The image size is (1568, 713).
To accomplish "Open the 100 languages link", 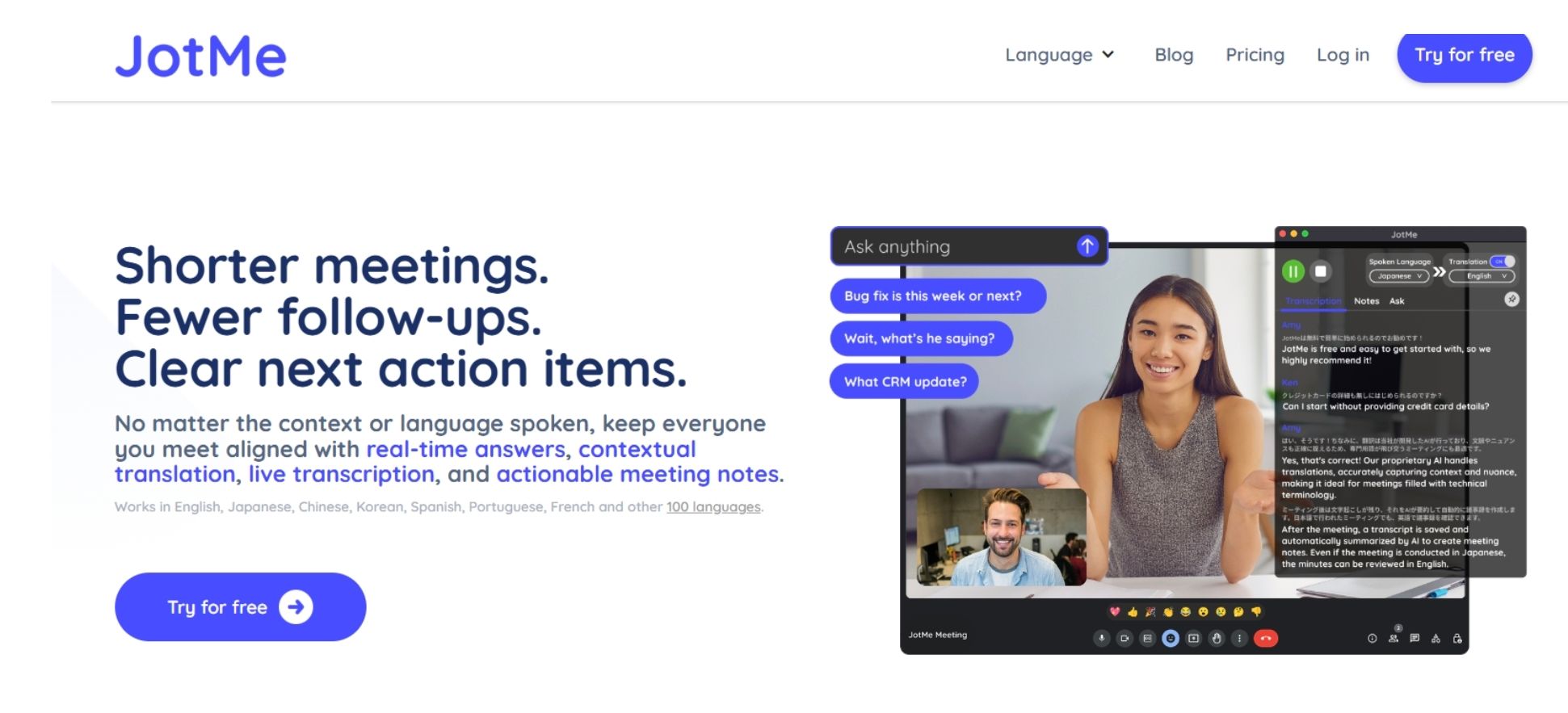I will point(713,507).
